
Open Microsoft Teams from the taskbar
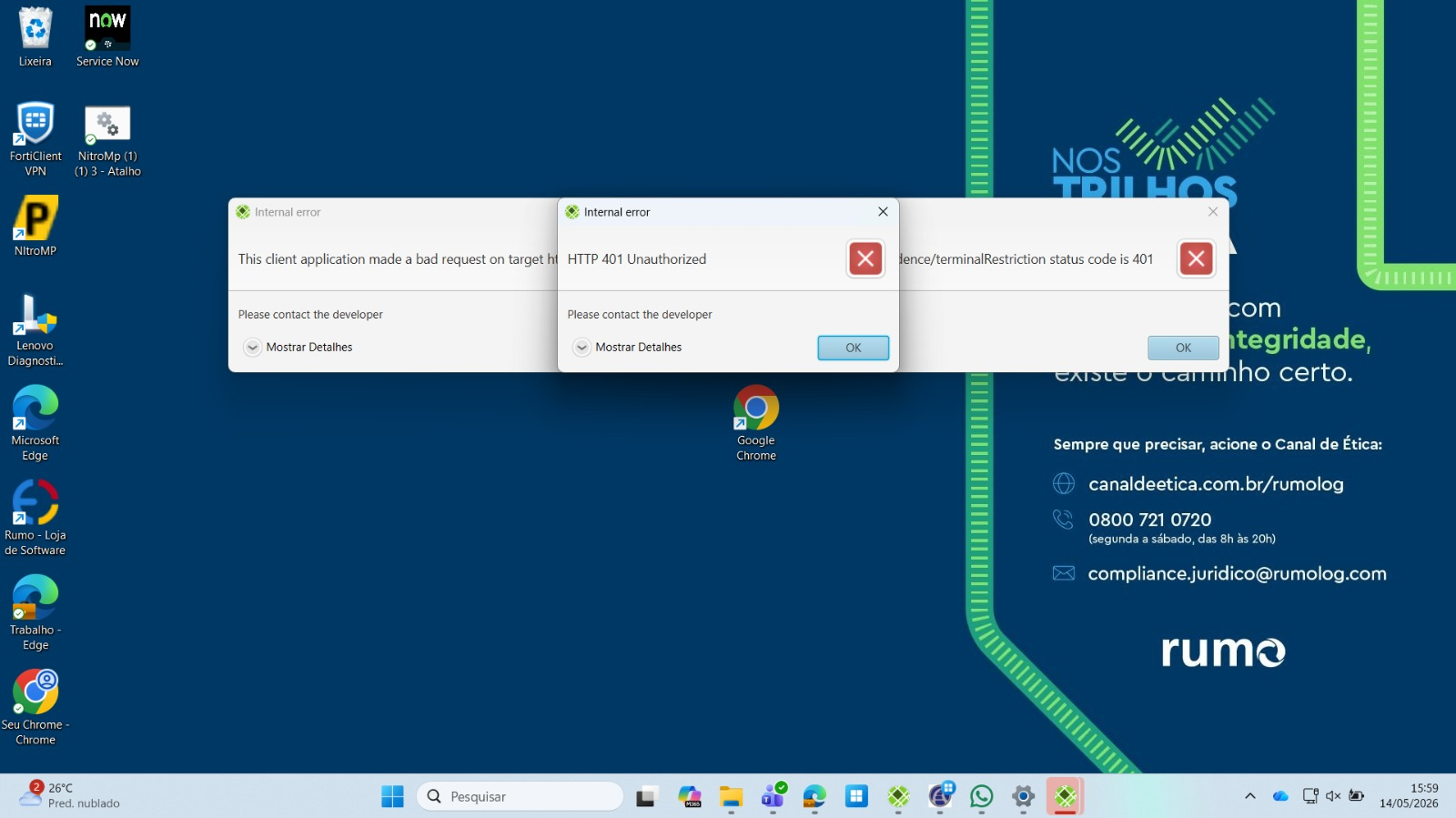(x=773, y=797)
